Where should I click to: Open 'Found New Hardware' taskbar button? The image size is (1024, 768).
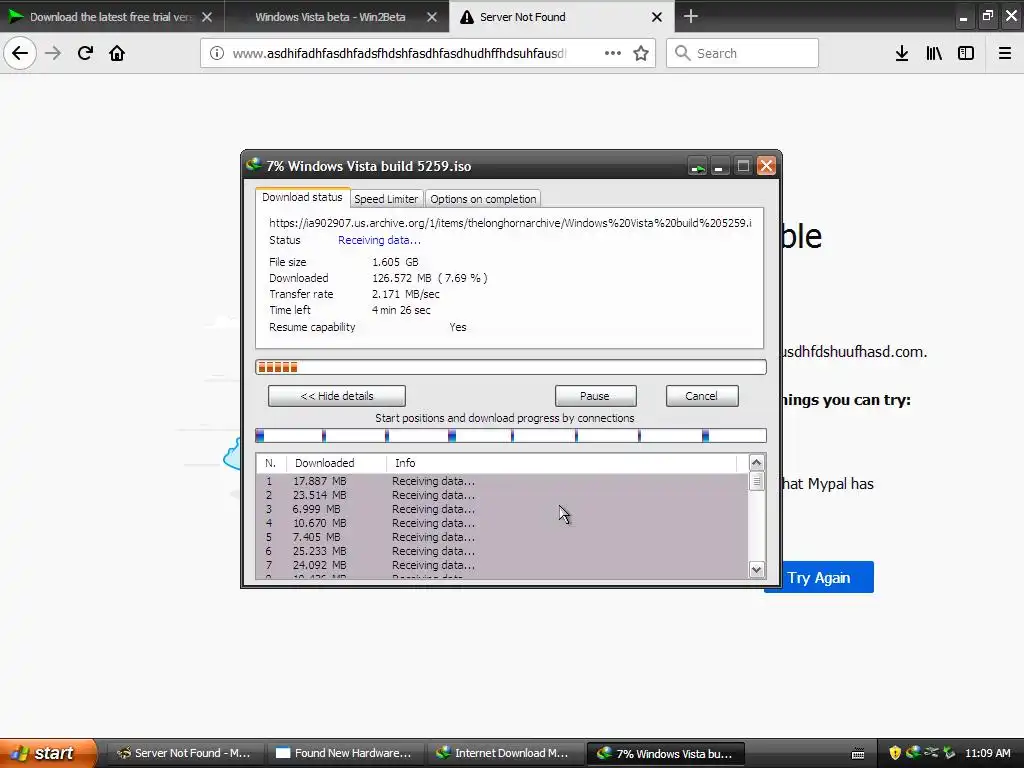345,753
